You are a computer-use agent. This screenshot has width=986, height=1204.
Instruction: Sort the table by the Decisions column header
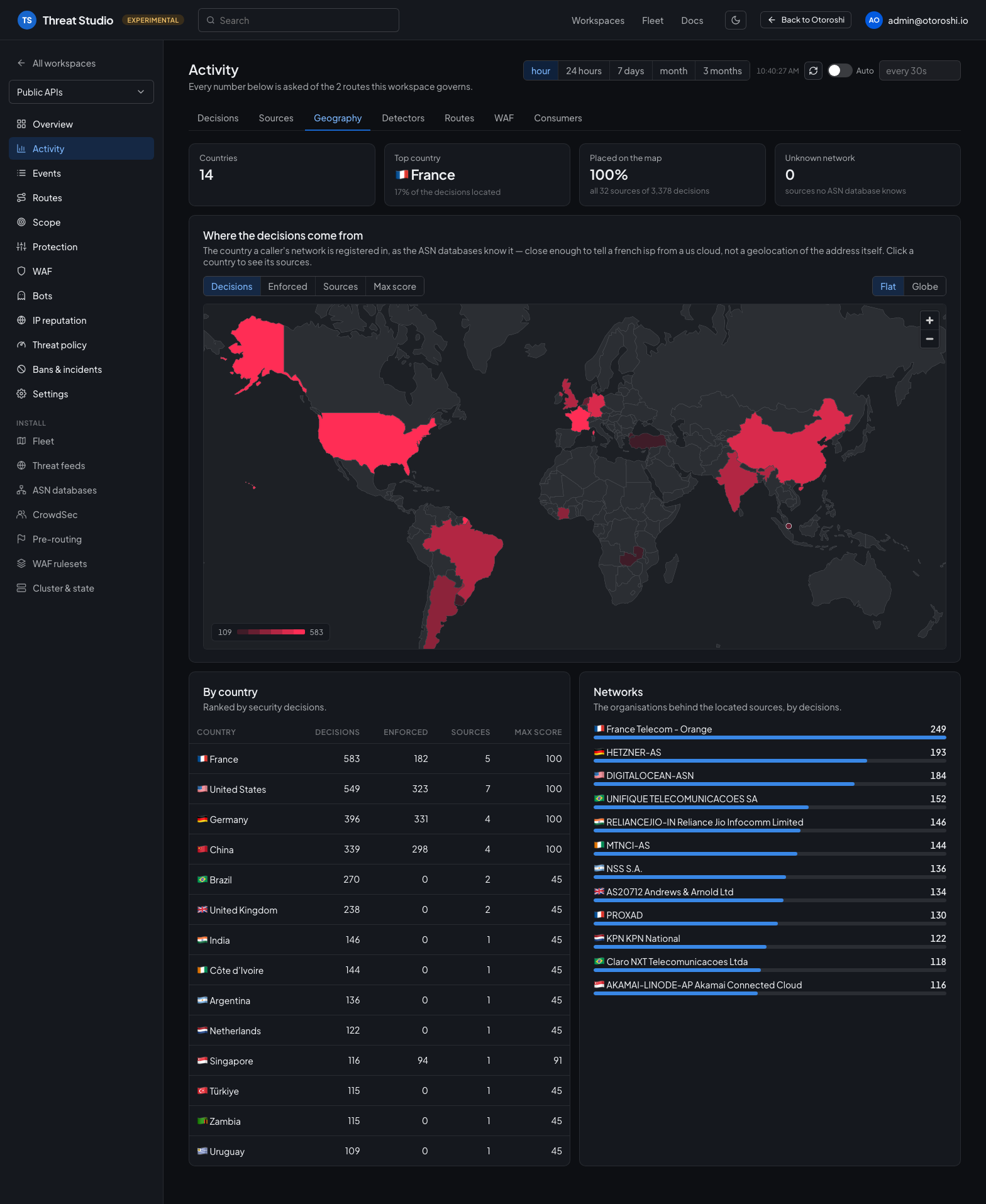point(337,732)
